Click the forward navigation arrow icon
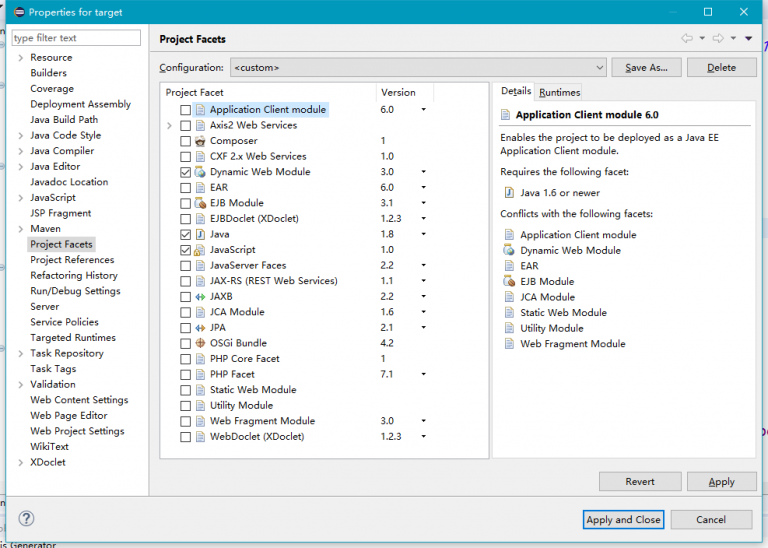 click(x=718, y=38)
